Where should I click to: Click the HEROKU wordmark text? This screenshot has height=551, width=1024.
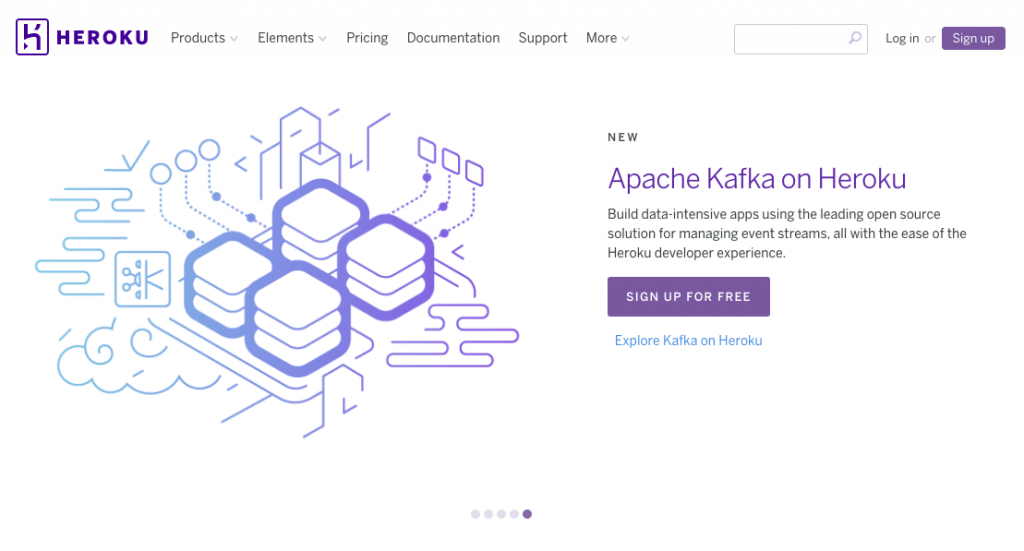click(103, 38)
